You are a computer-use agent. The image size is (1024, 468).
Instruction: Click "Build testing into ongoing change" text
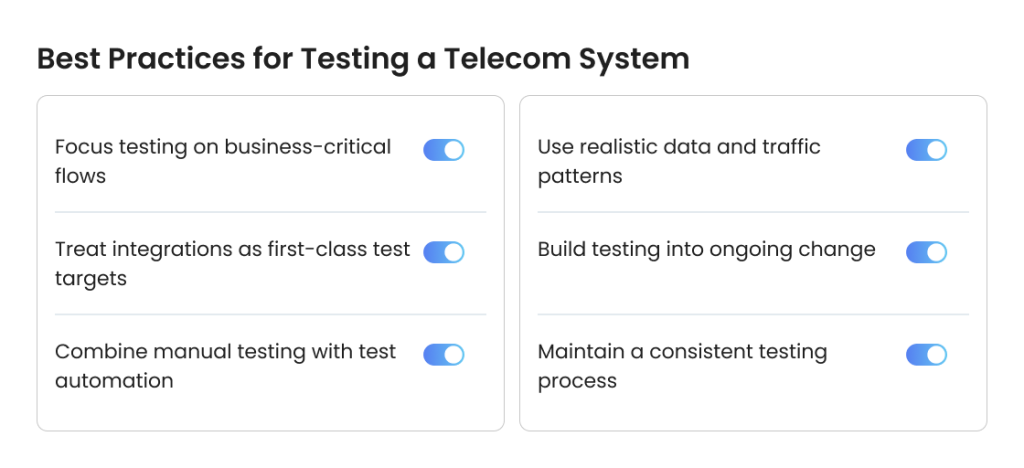click(x=706, y=250)
